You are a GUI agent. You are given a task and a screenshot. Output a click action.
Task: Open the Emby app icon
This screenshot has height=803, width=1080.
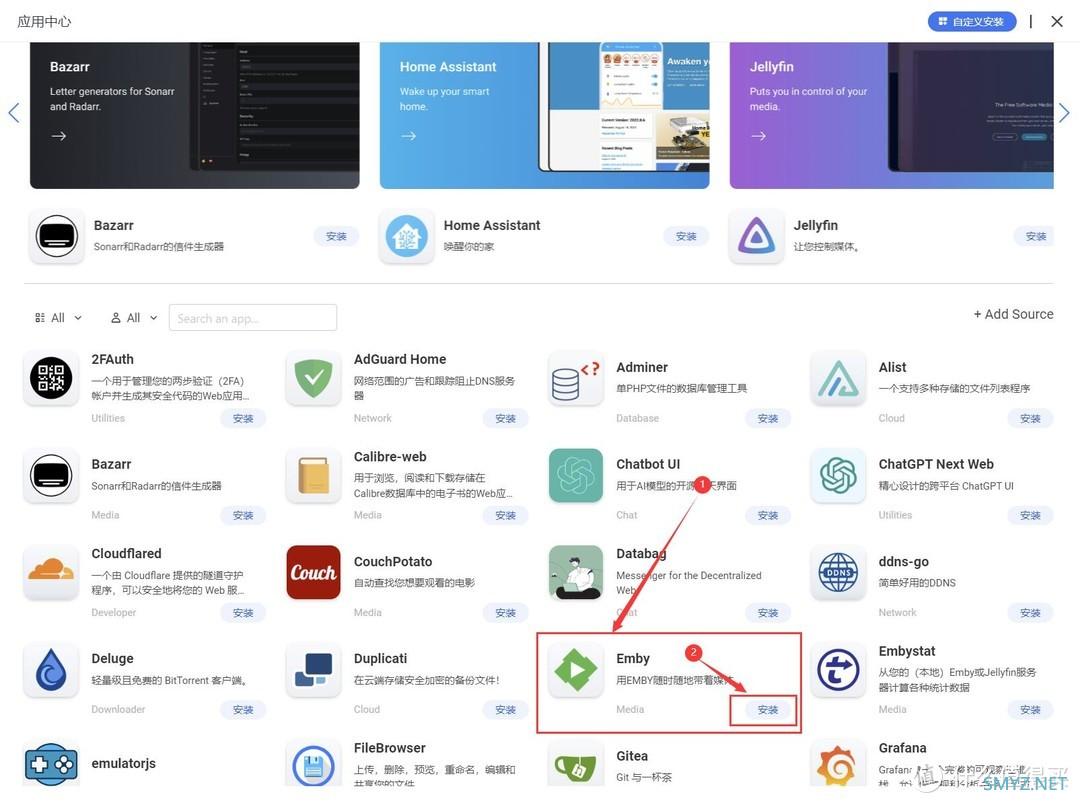point(576,669)
